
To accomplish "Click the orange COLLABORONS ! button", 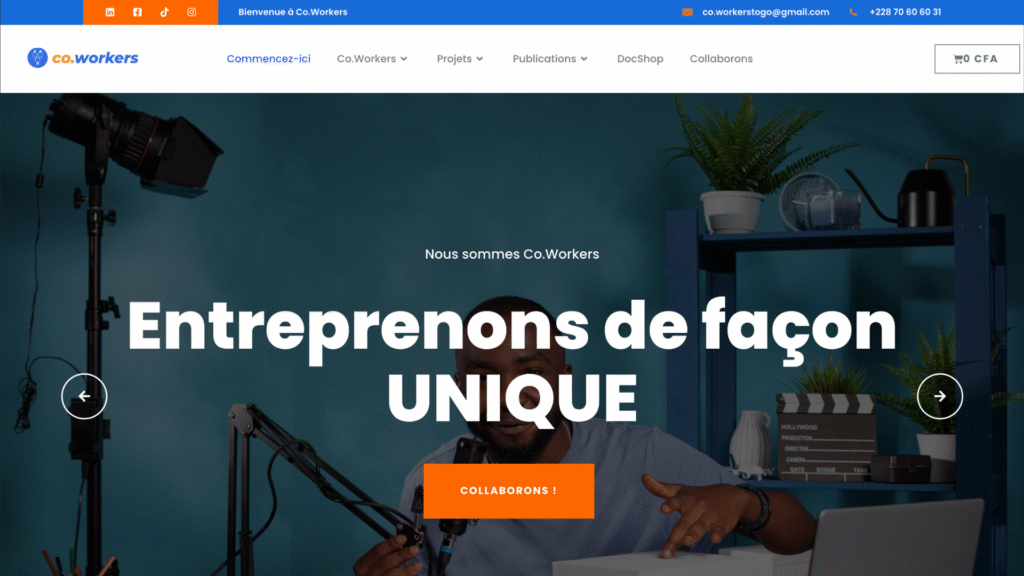I will click(509, 491).
